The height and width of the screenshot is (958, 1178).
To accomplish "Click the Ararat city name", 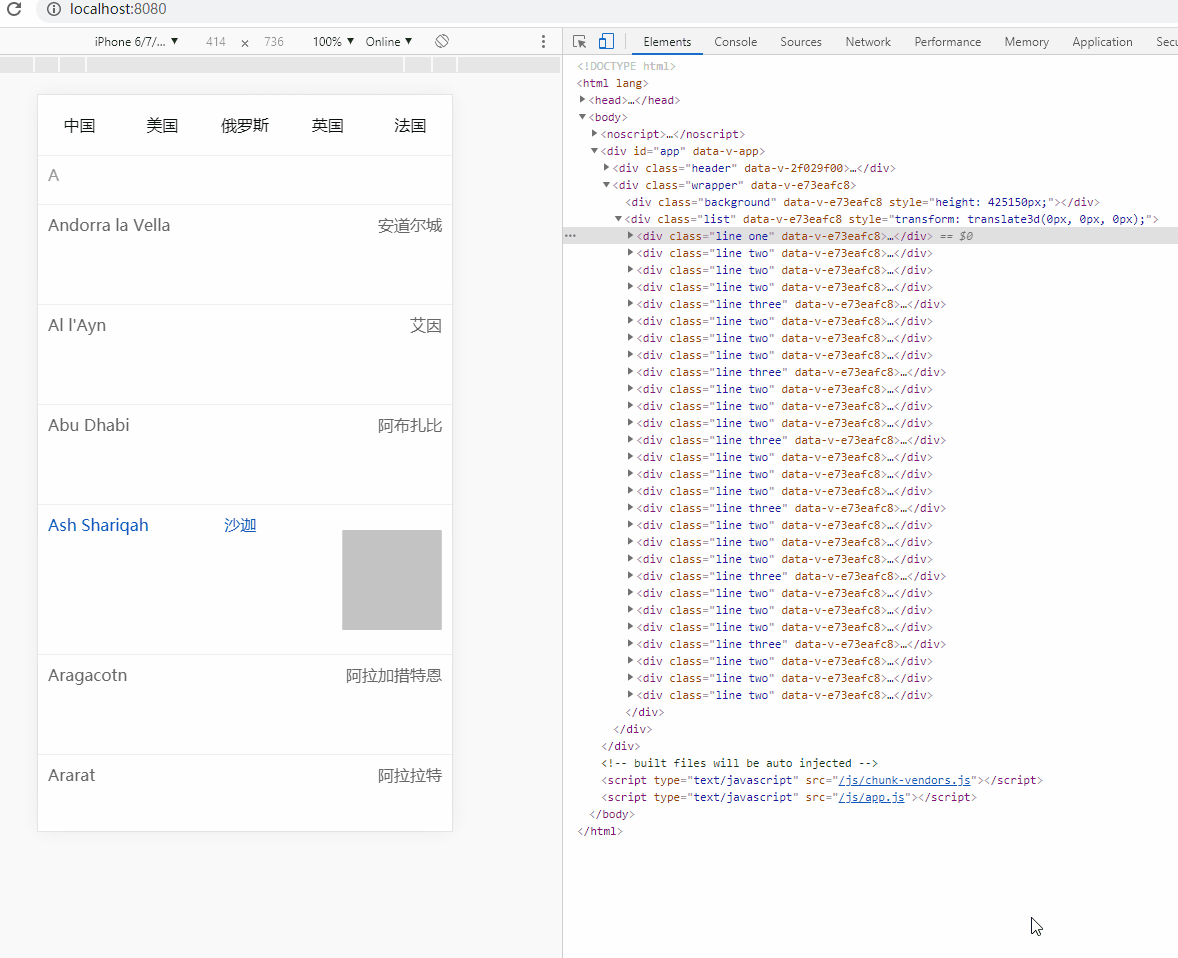I will pyautogui.click(x=71, y=775).
